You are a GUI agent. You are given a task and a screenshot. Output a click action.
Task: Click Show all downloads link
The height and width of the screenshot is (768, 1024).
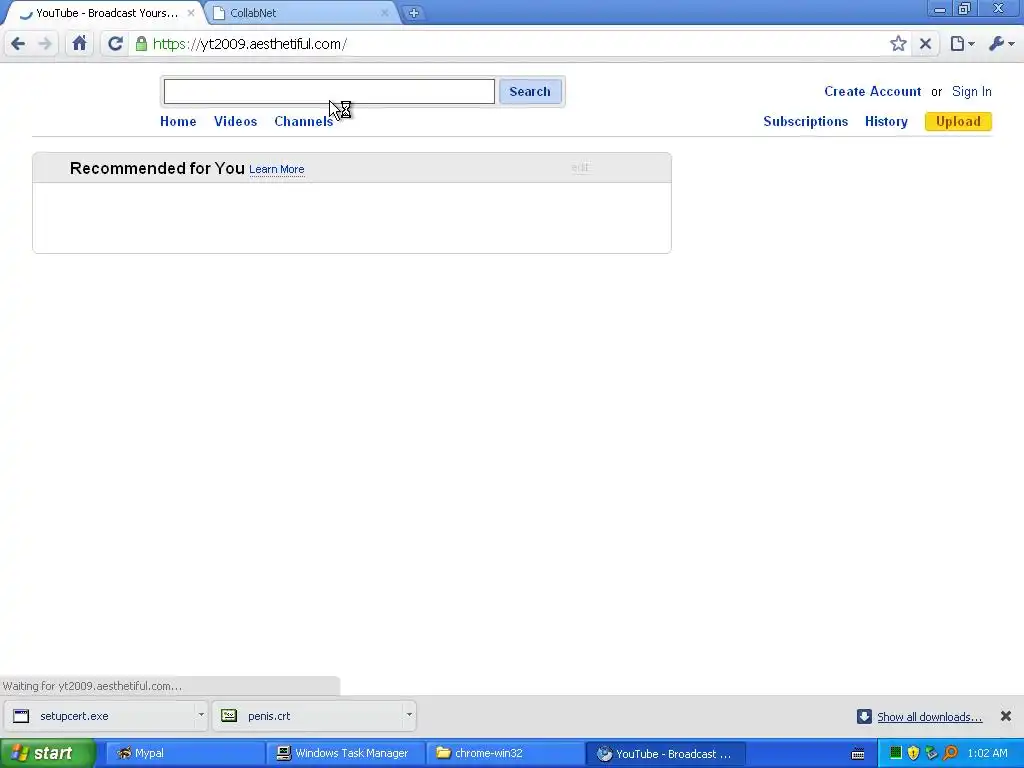[x=929, y=717]
